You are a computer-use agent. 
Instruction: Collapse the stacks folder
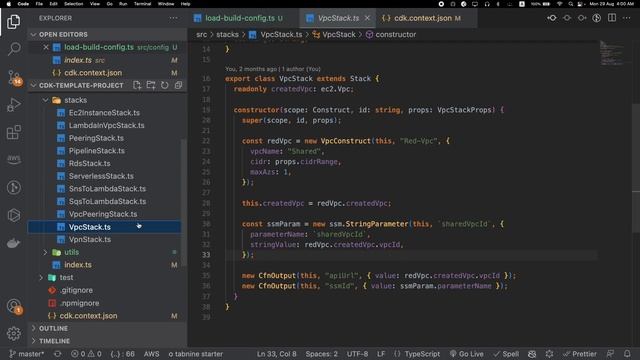click(45, 100)
